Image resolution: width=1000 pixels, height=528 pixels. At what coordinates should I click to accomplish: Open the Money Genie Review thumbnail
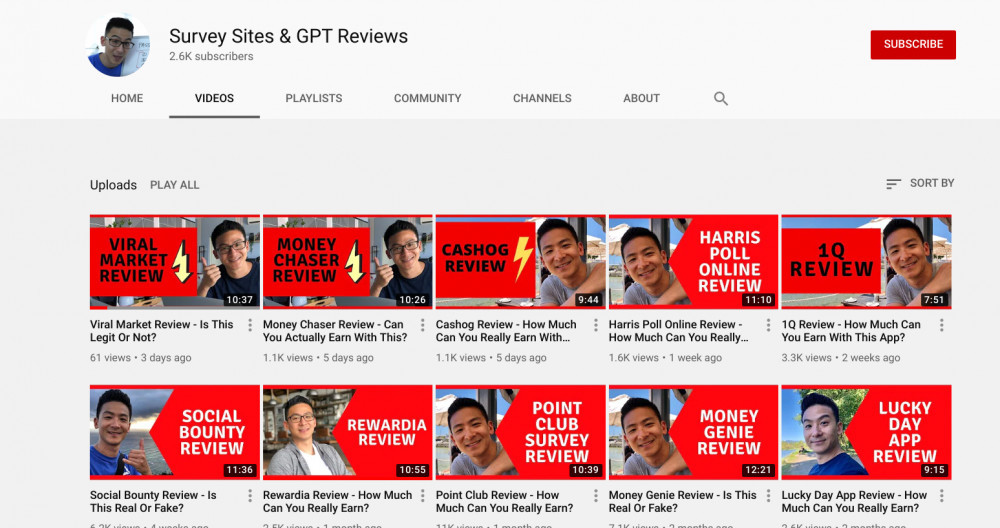[x=693, y=432]
